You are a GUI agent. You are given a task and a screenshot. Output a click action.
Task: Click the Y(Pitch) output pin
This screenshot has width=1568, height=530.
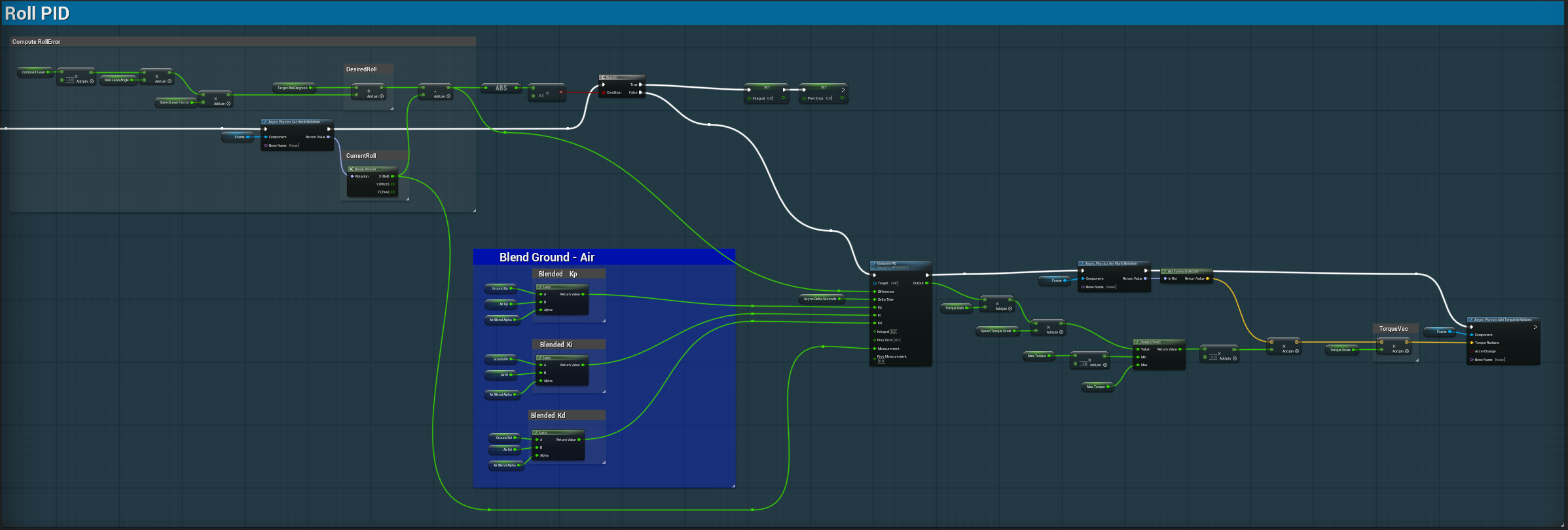[393, 184]
